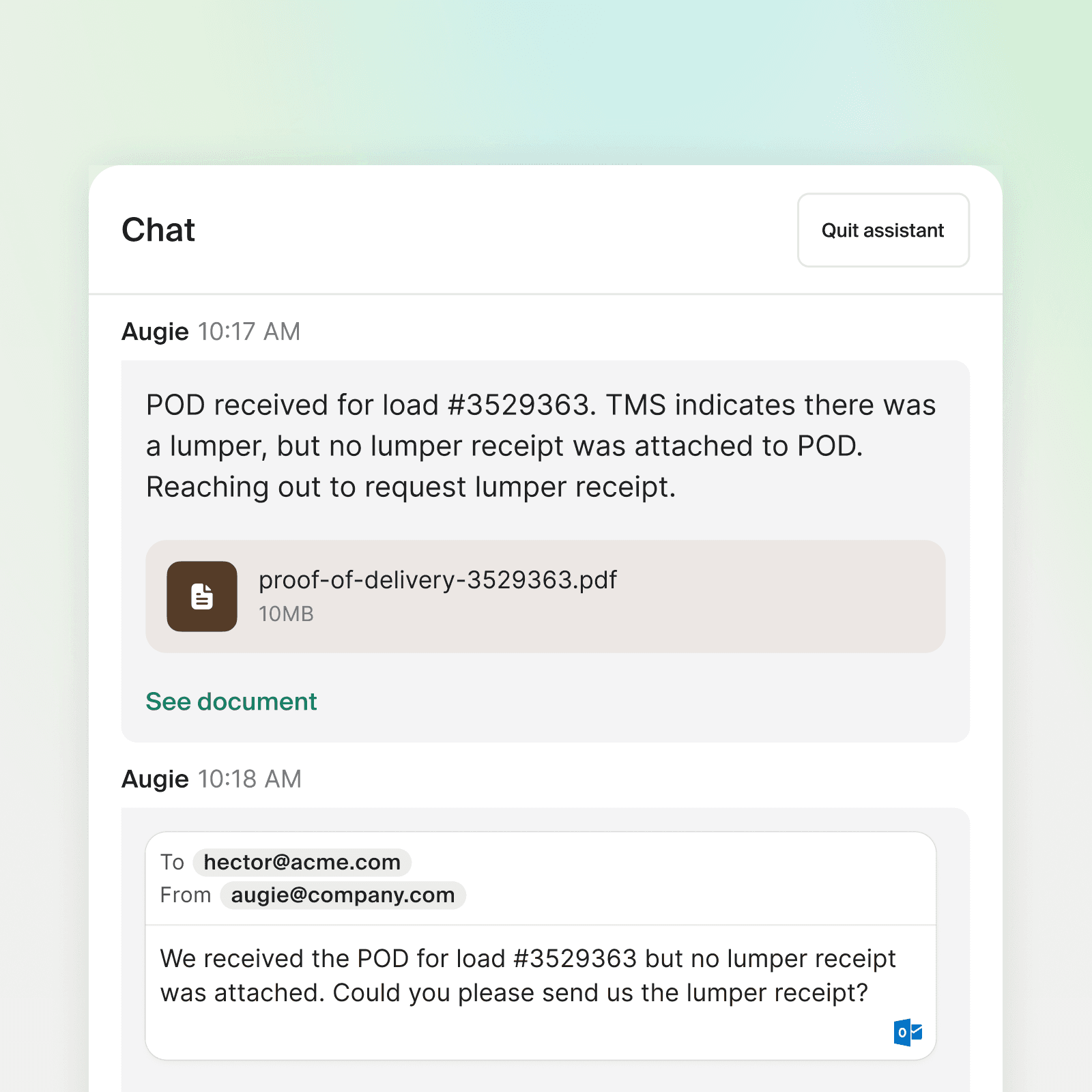Click the POD received message text
Image resolution: width=1092 pixels, height=1092 pixels.
(541, 446)
